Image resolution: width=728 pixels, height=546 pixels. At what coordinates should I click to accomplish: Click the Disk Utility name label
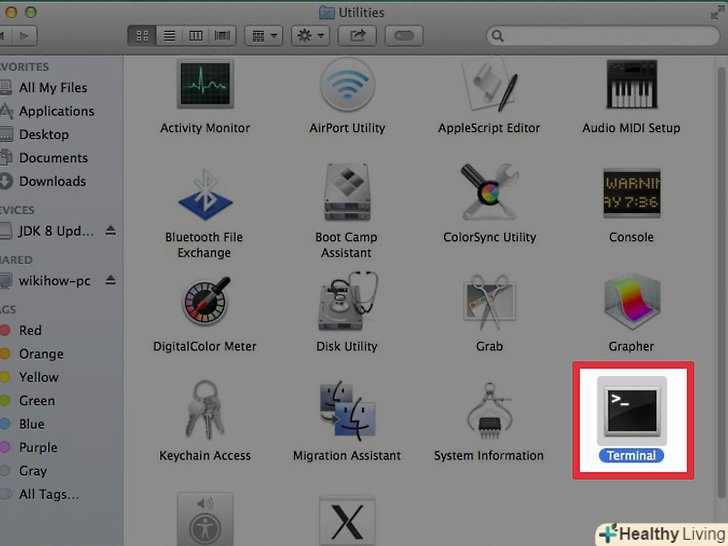coord(347,346)
